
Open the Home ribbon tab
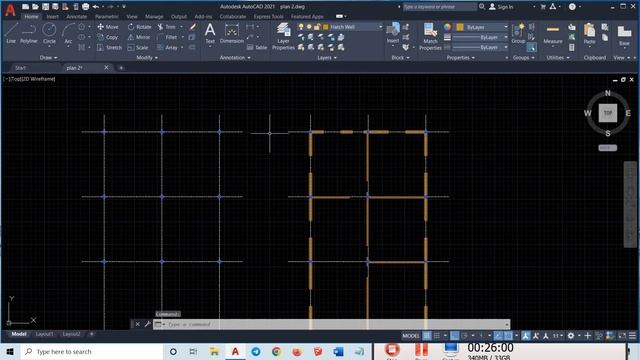pyautogui.click(x=31, y=17)
